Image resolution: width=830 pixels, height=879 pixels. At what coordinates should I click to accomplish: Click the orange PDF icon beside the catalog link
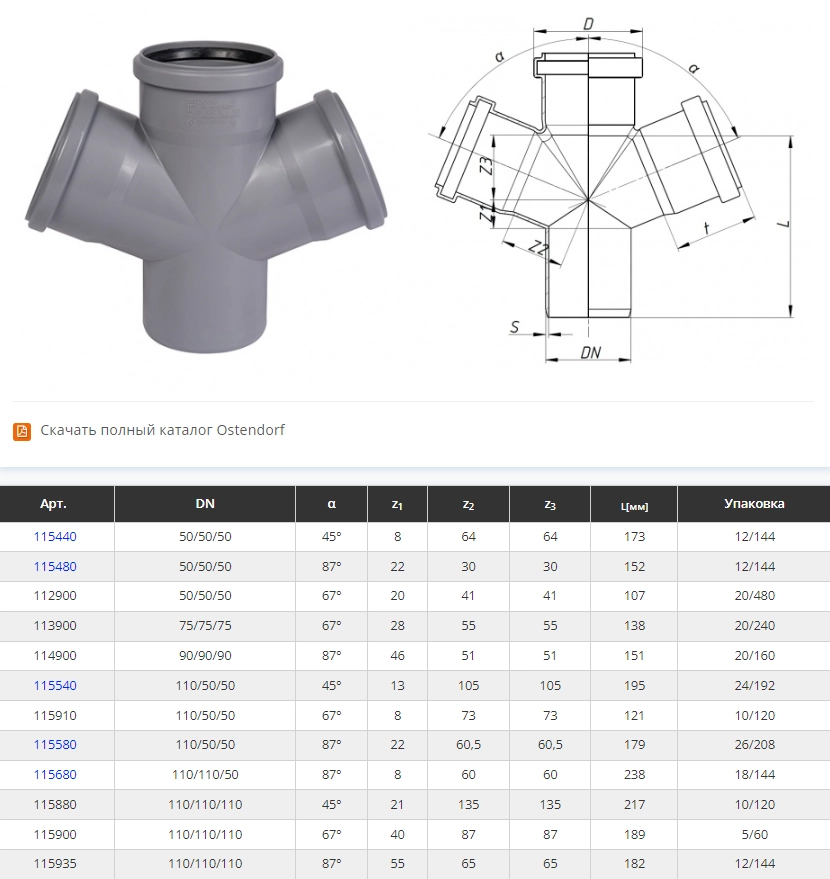click(x=22, y=431)
